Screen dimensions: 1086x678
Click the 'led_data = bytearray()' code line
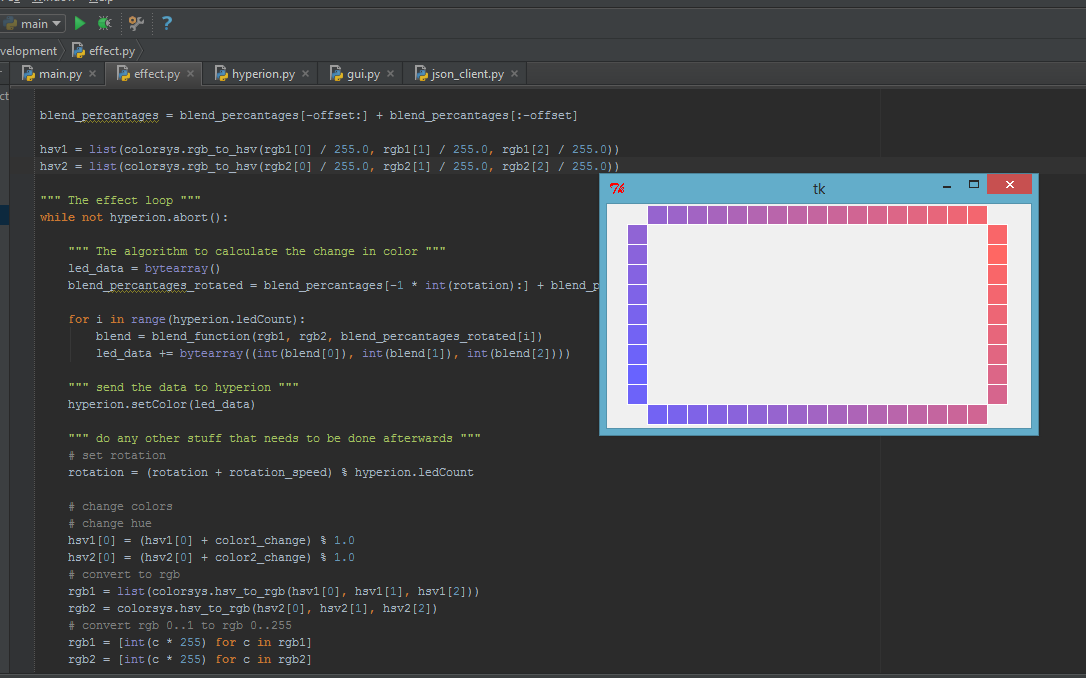144,269
